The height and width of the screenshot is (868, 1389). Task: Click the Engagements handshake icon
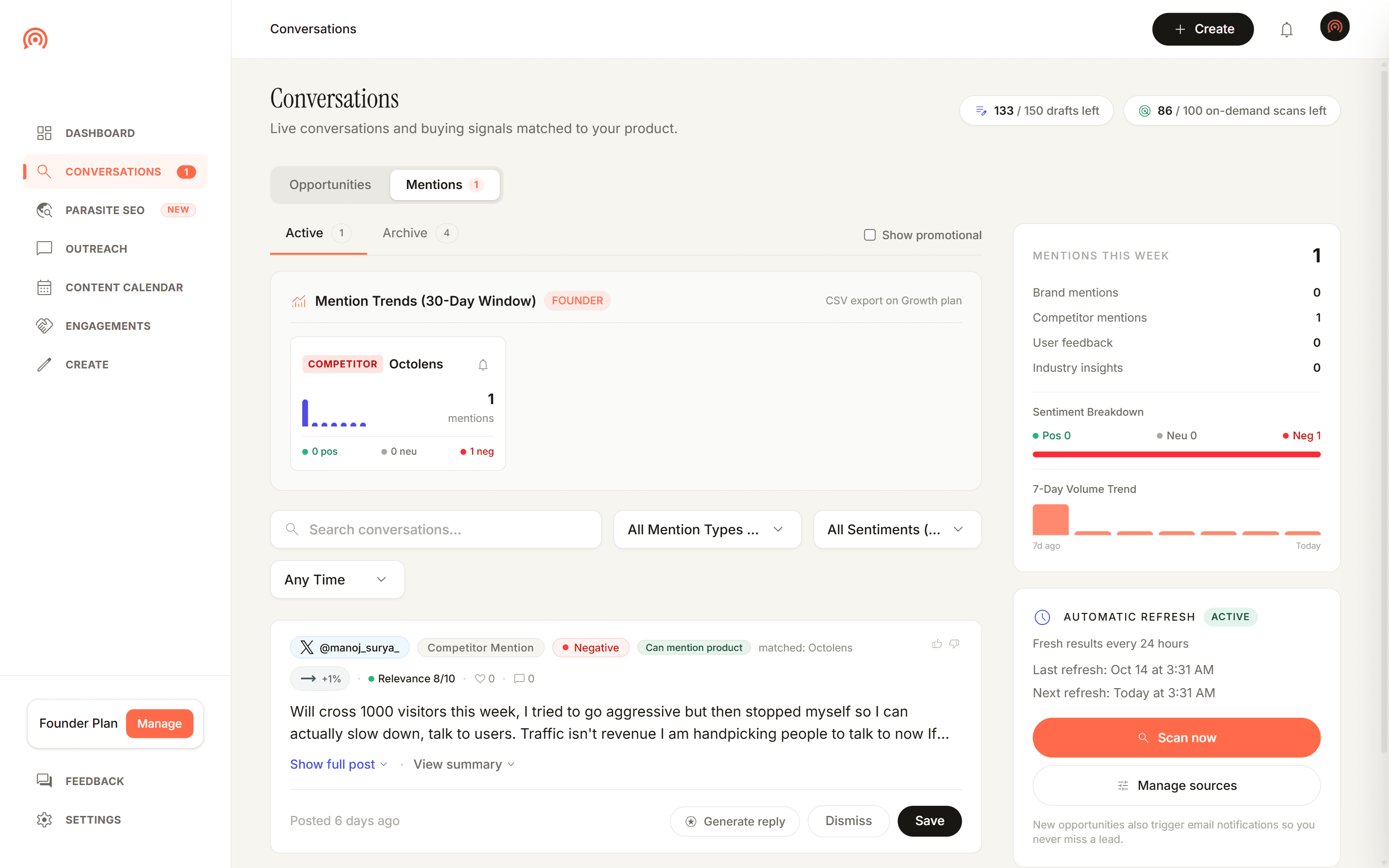pos(44,325)
